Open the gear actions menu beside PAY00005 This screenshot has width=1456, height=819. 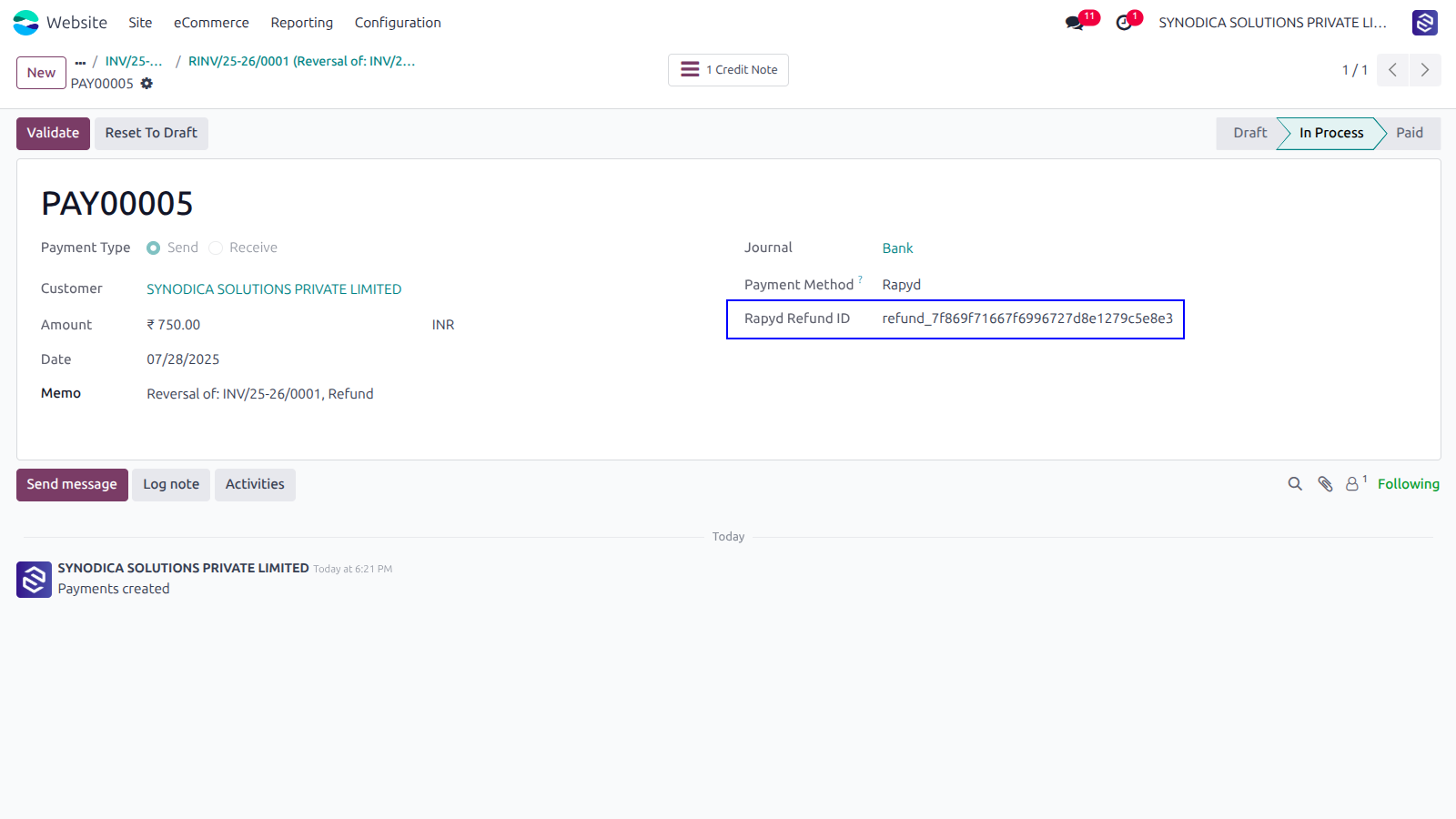[x=147, y=84]
